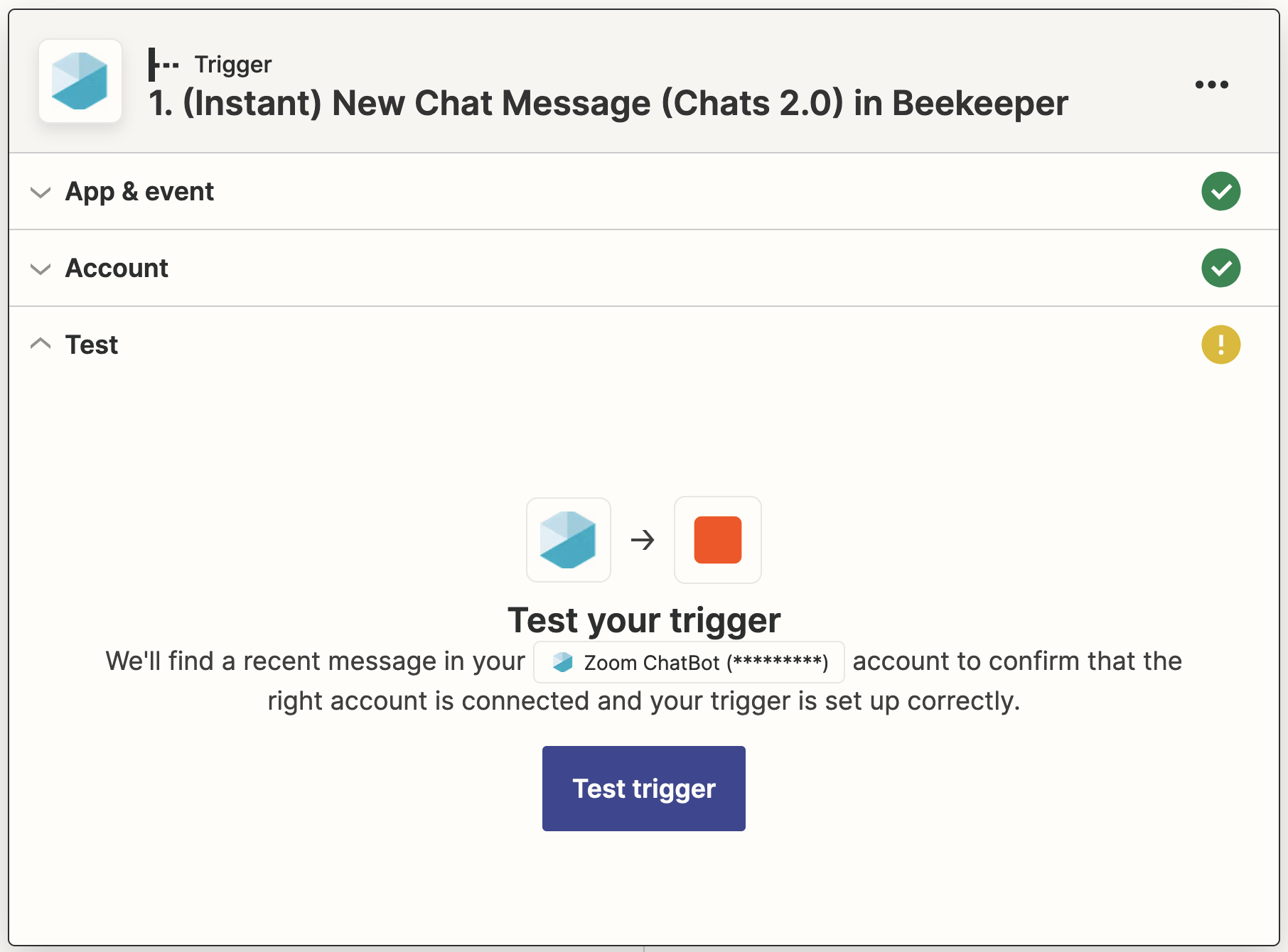Click the trigger step indicator icon
The height and width of the screenshot is (952, 1288).
(x=162, y=63)
